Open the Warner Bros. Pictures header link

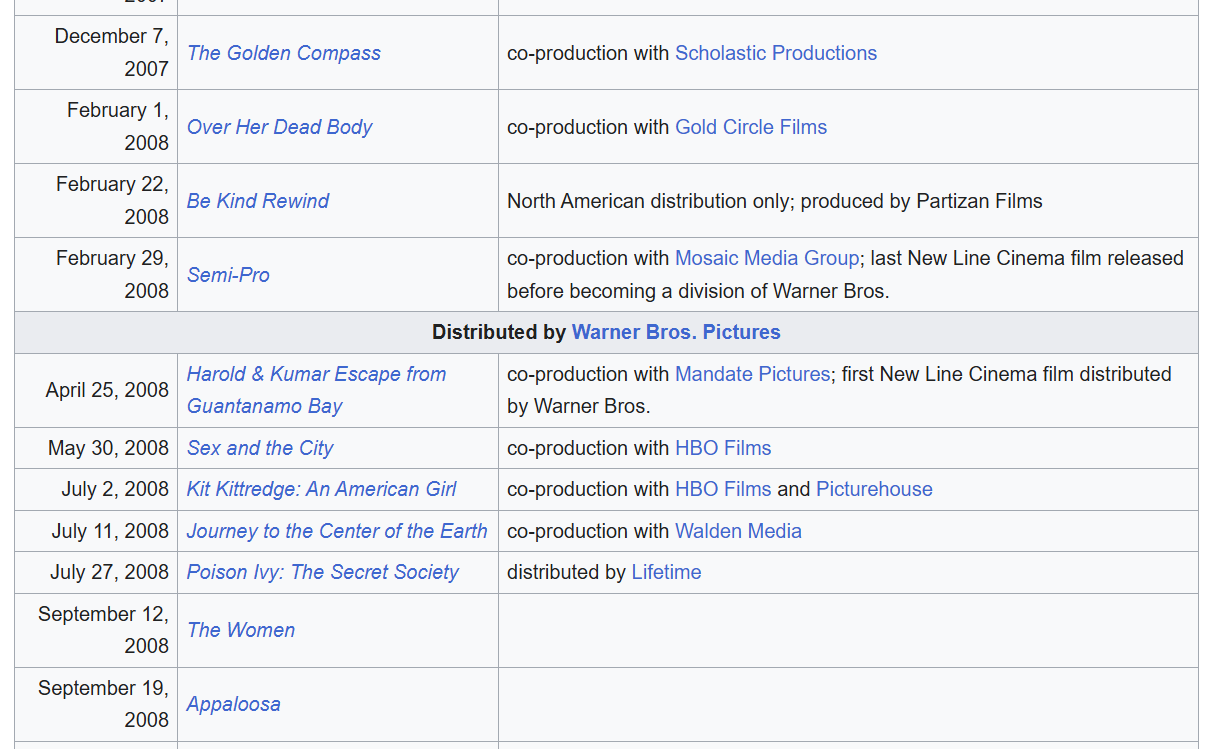point(676,332)
